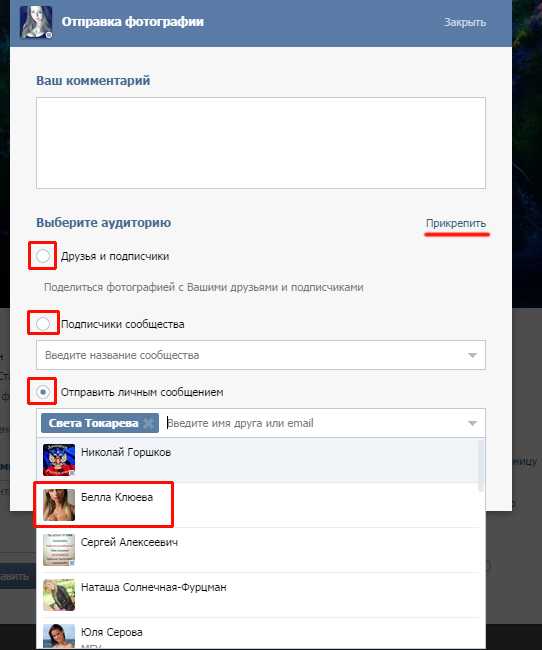This screenshot has width=542, height=650.
Task: Open the friend name dropdown arrow
Action: click(x=472, y=423)
